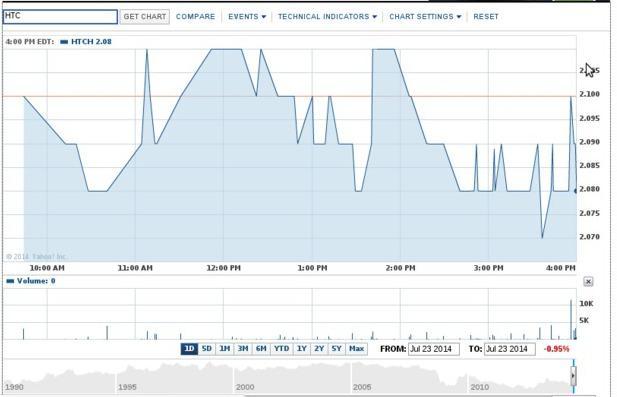Open the COMPARE option
Image resolution: width=617 pixels, height=397 pixels.
click(196, 17)
